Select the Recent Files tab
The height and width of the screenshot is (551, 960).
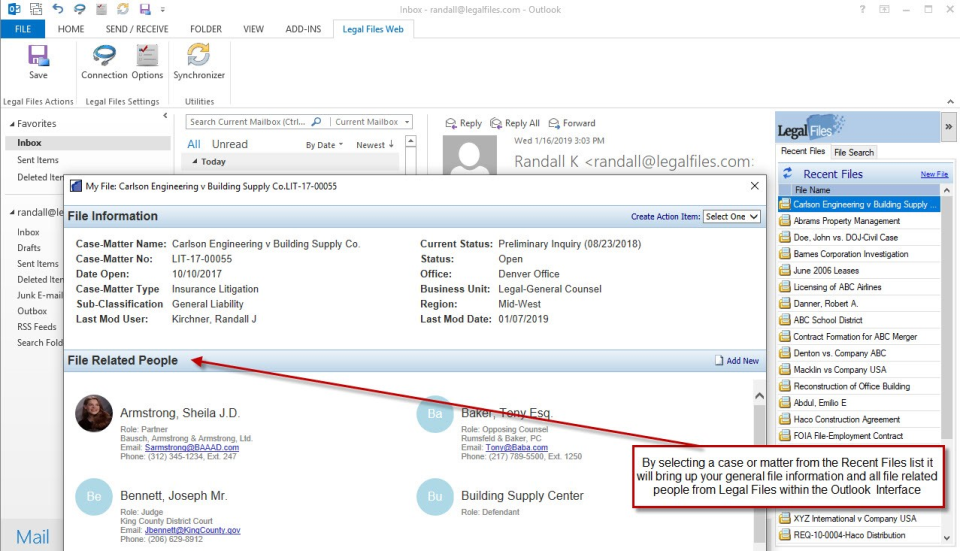pyautogui.click(x=803, y=151)
